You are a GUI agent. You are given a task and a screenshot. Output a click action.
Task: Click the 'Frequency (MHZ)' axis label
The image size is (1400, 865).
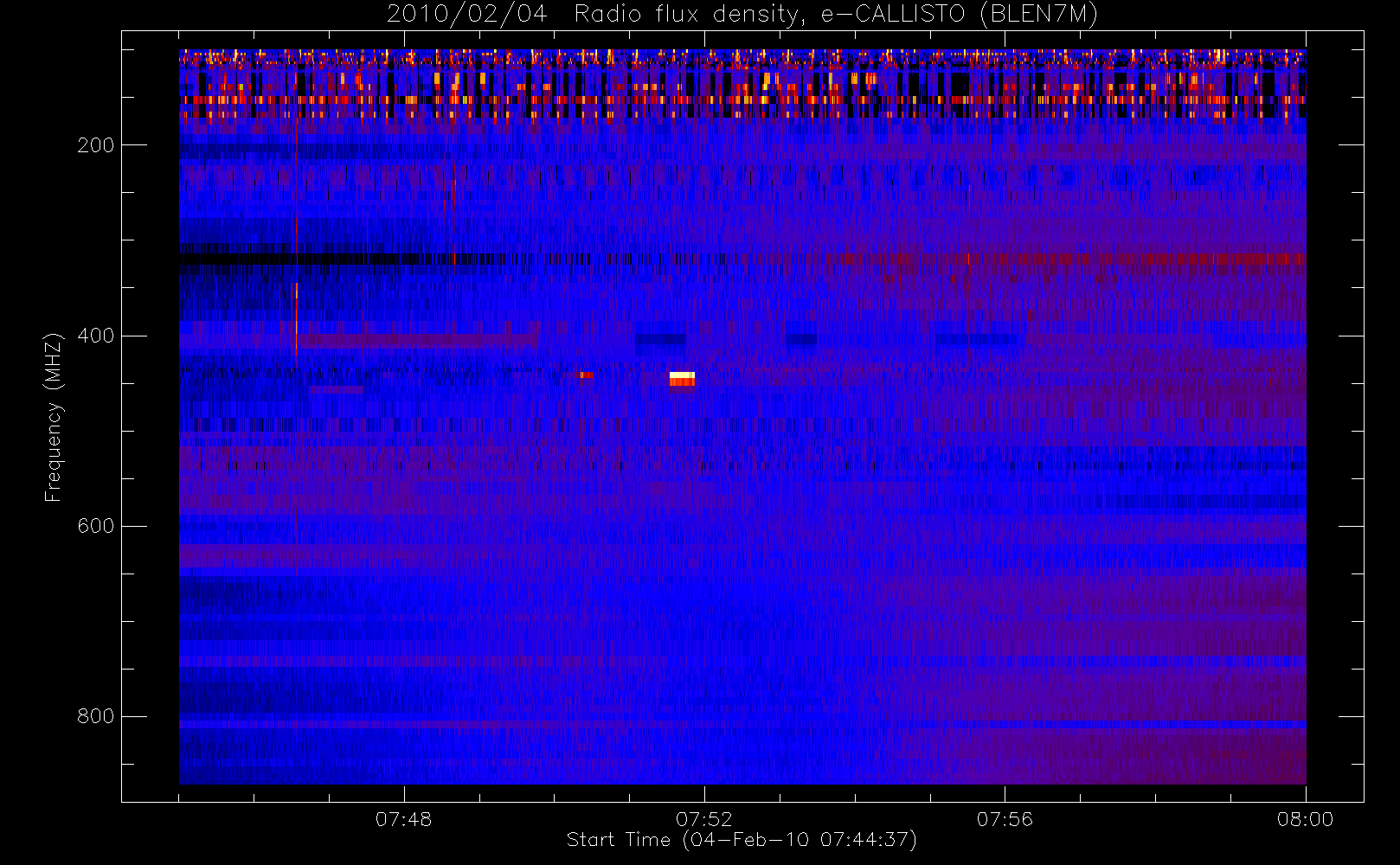click(x=54, y=417)
